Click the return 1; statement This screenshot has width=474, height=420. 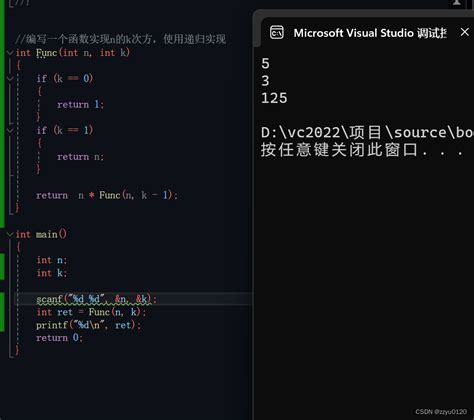[80, 105]
